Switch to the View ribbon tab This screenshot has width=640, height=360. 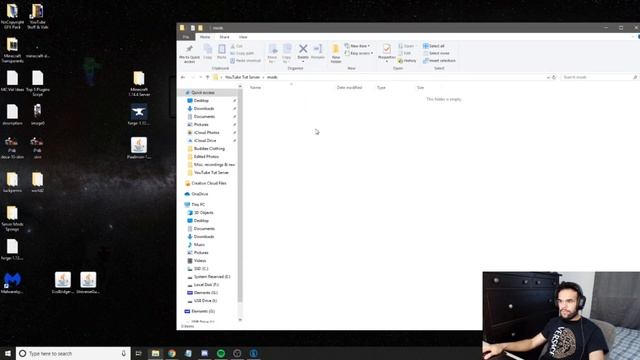tap(243, 37)
